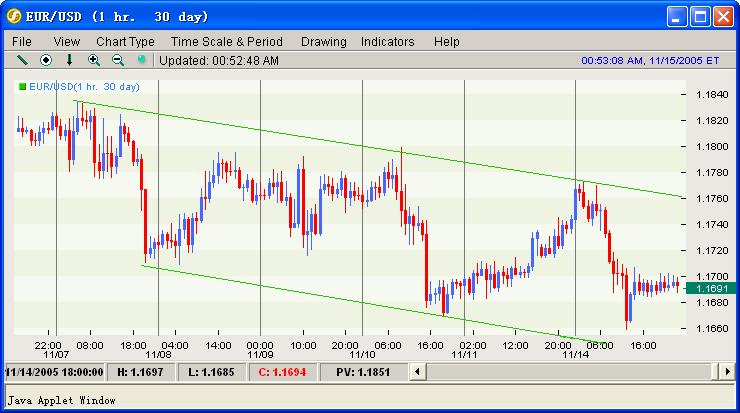Click the 11/14/2005 18:00:00 date field
The width and height of the screenshot is (740, 413).
click(x=54, y=372)
